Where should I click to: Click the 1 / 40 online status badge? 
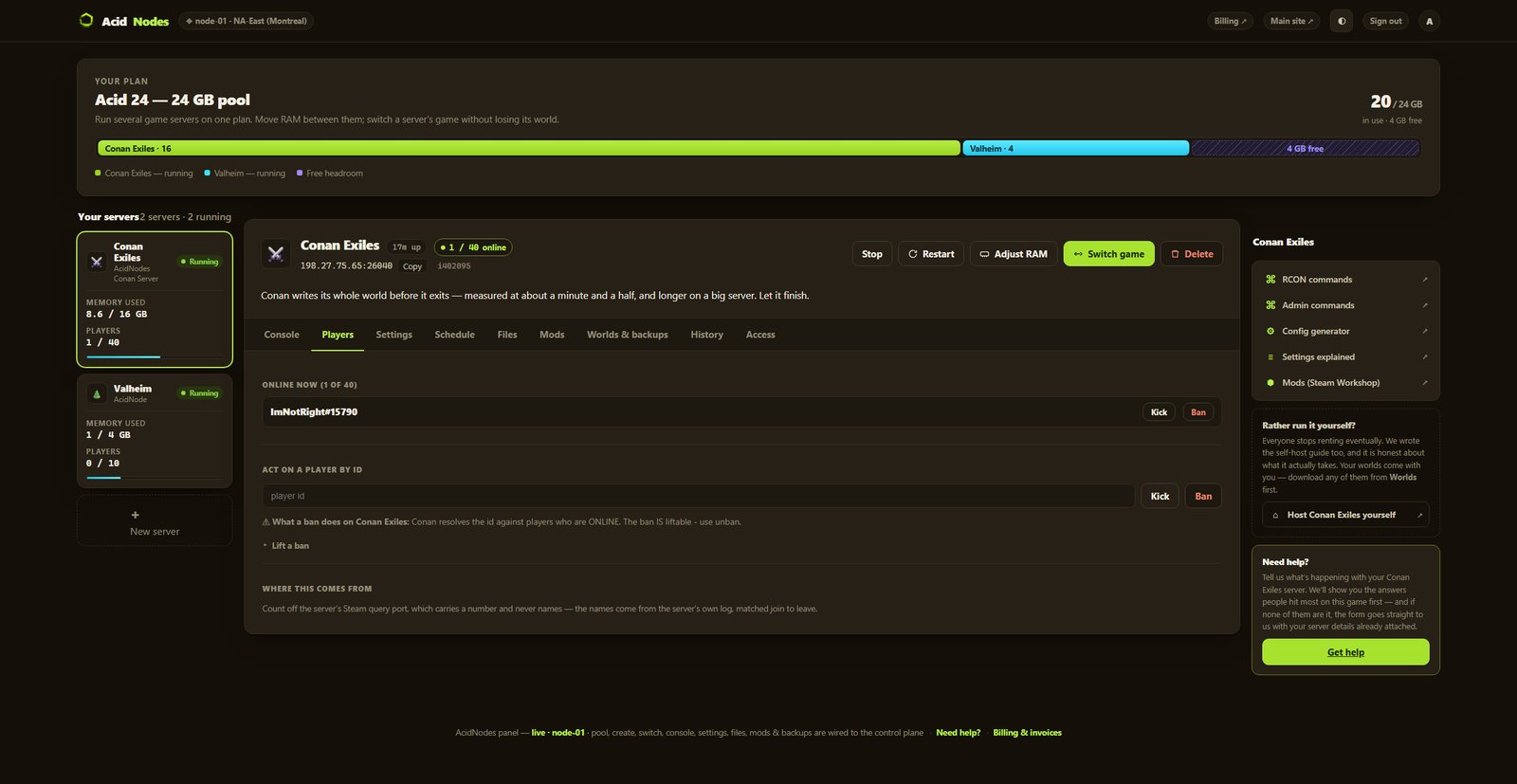[x=473, y=247]
